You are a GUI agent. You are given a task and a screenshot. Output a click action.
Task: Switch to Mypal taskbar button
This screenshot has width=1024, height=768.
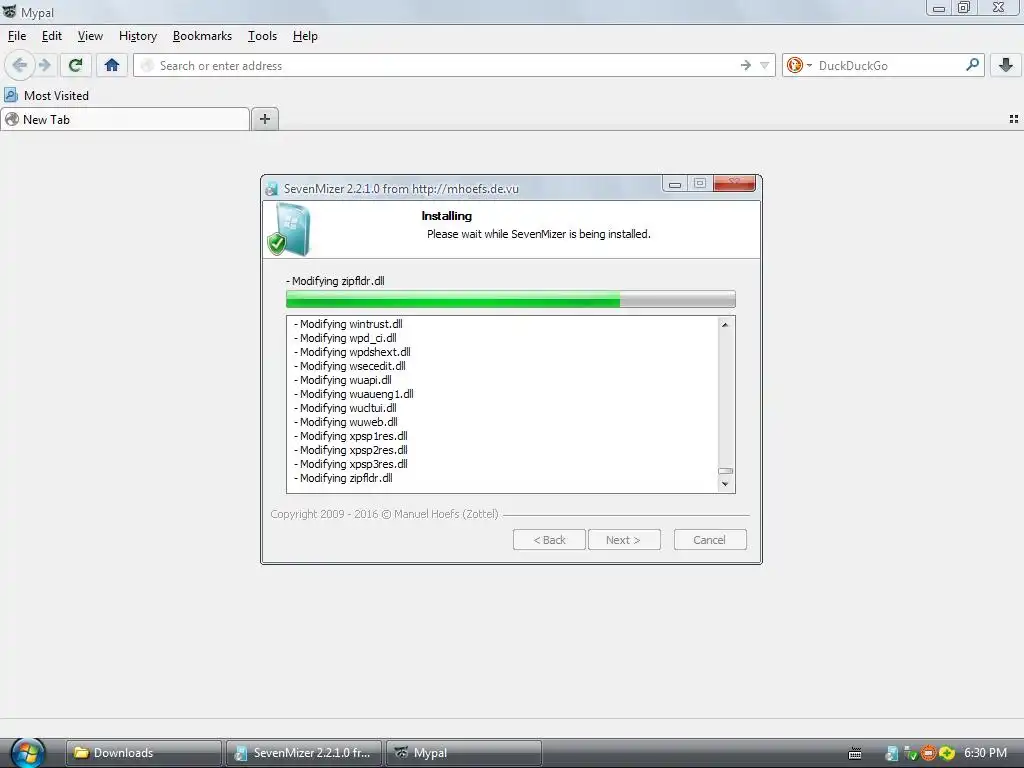464,752
